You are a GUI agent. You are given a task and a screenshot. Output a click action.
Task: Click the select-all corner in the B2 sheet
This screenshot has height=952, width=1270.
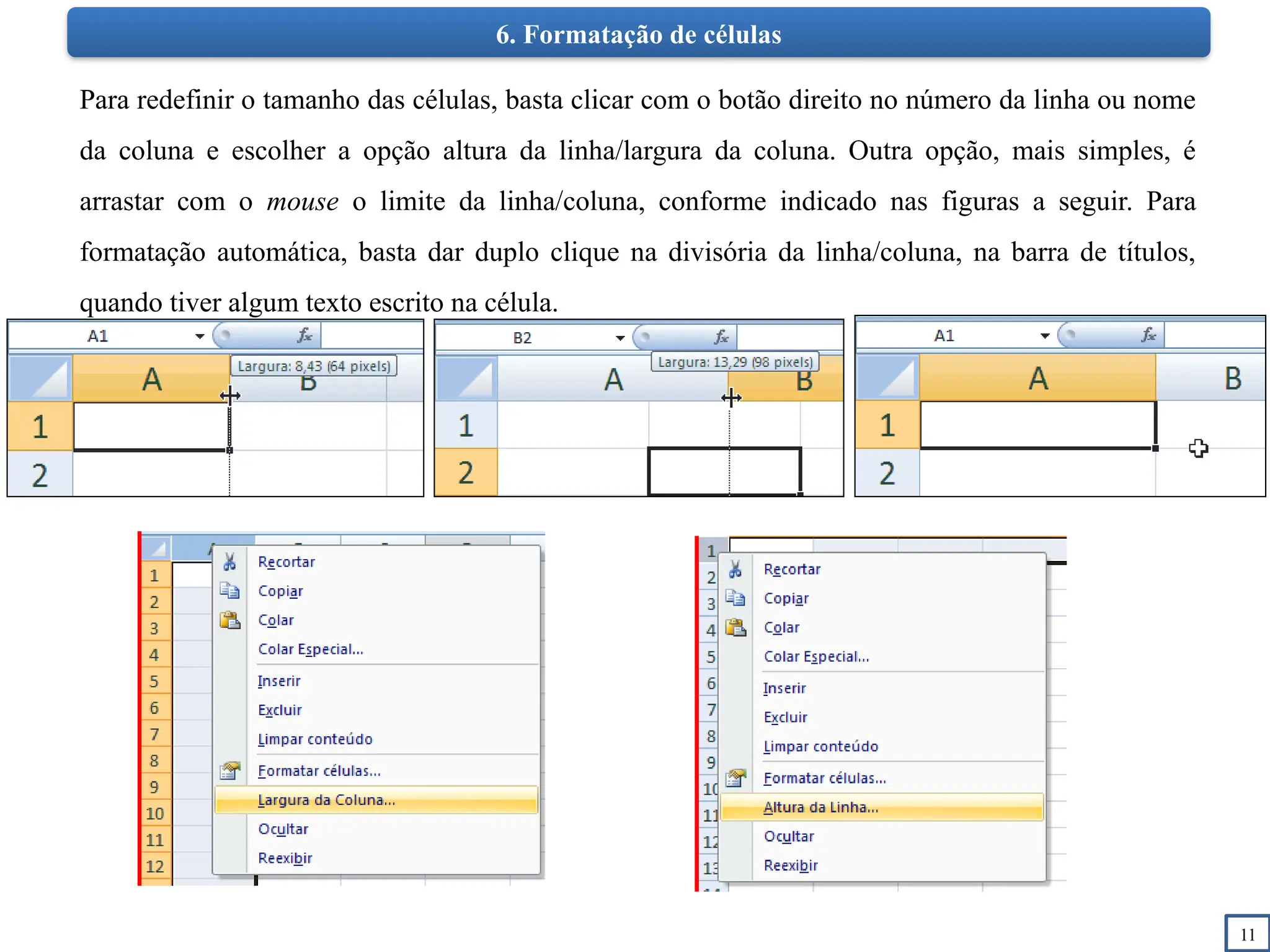pyautogui.click(x=466, y=379)
